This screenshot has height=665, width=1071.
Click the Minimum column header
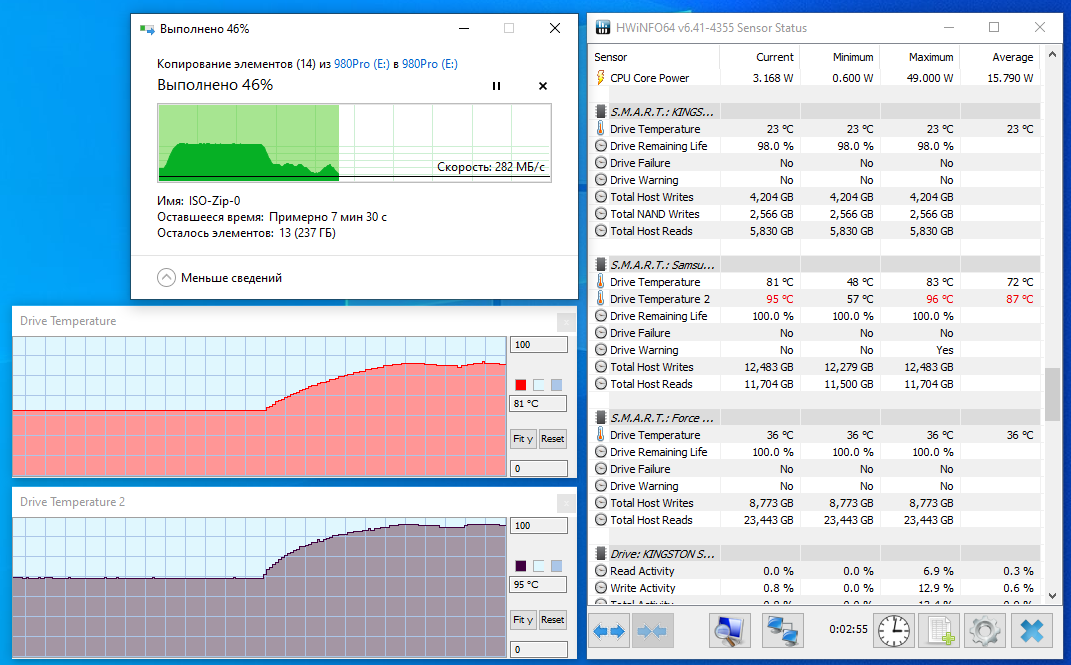pyautogui.click(x=839, y=57)
